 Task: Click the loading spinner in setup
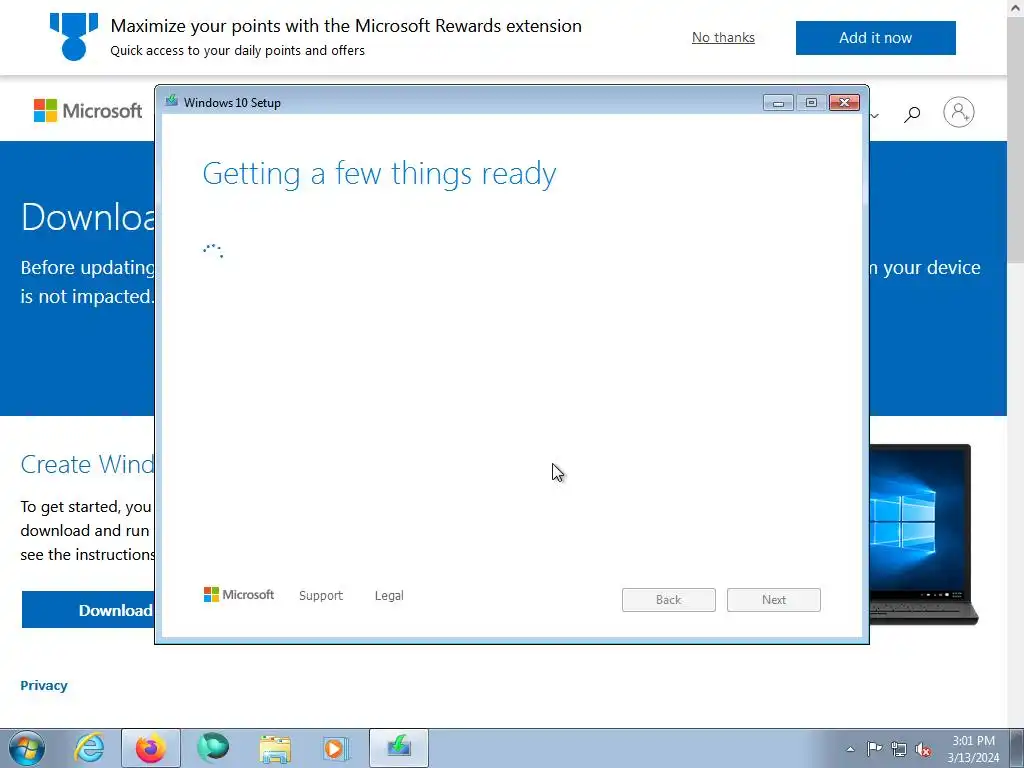[213, 251]
